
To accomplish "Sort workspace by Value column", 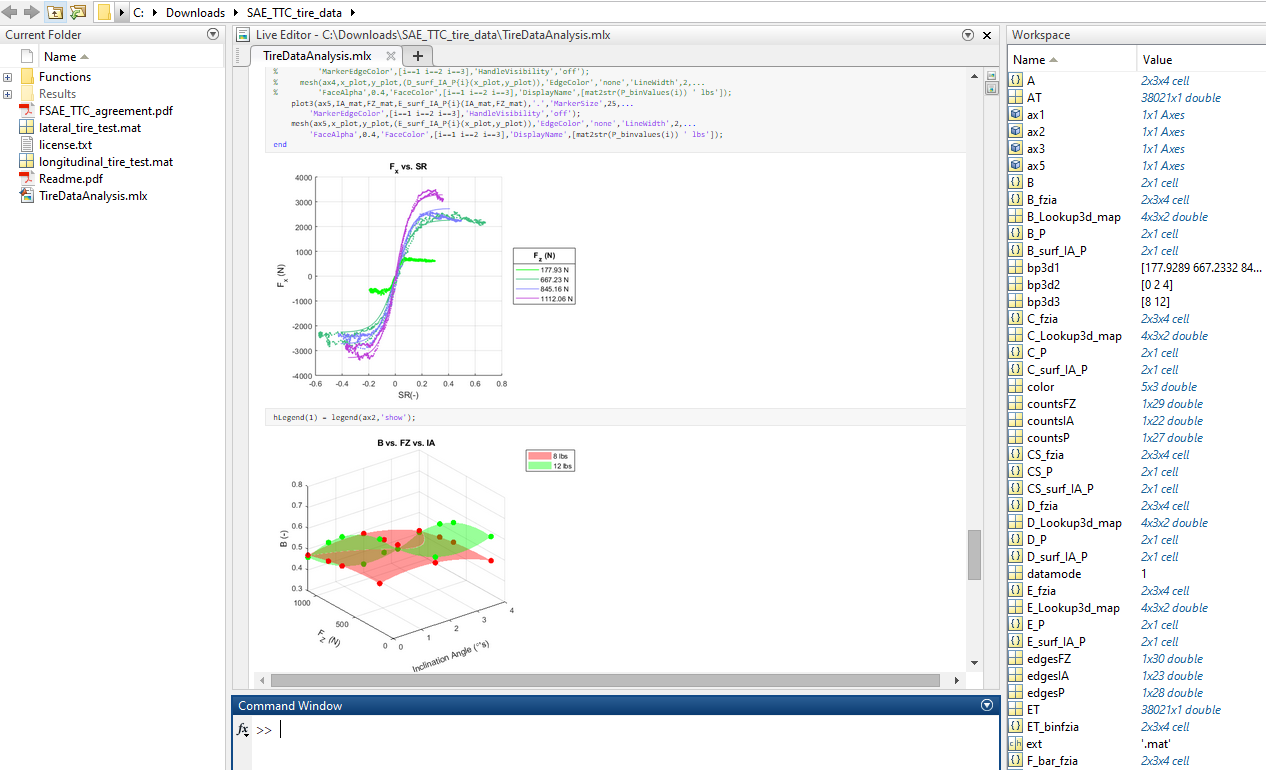I will (x=1157, y=59).
